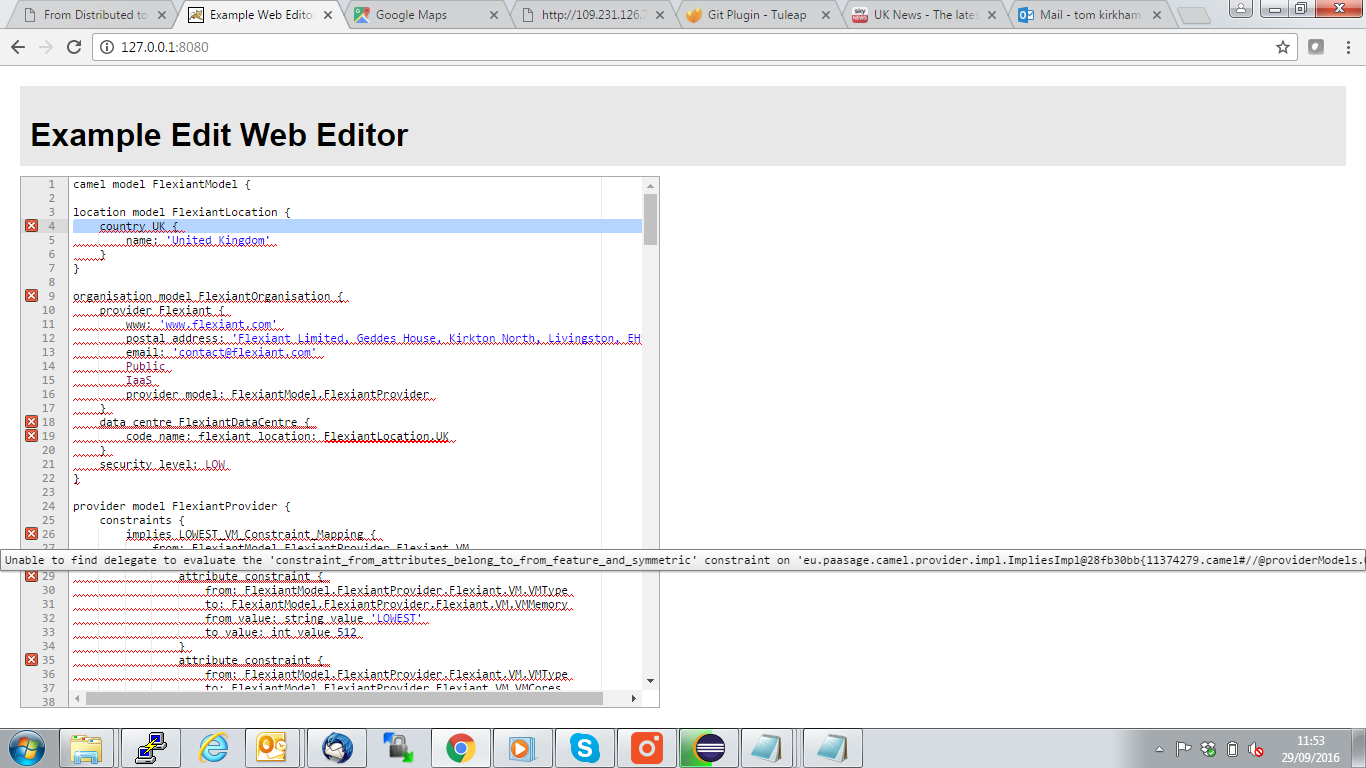
Task: Open Skype from the taskbar
Action: (x=585, y=748)
